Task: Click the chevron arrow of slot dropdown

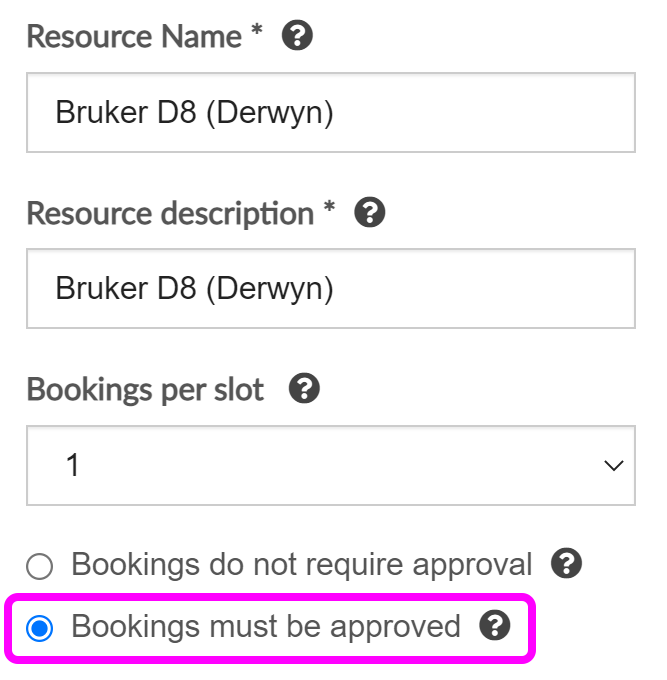Action: [613, 466]
